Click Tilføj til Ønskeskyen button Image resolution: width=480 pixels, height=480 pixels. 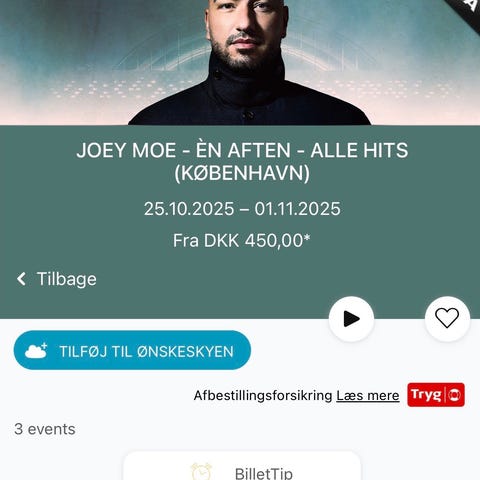coord(132,350)
